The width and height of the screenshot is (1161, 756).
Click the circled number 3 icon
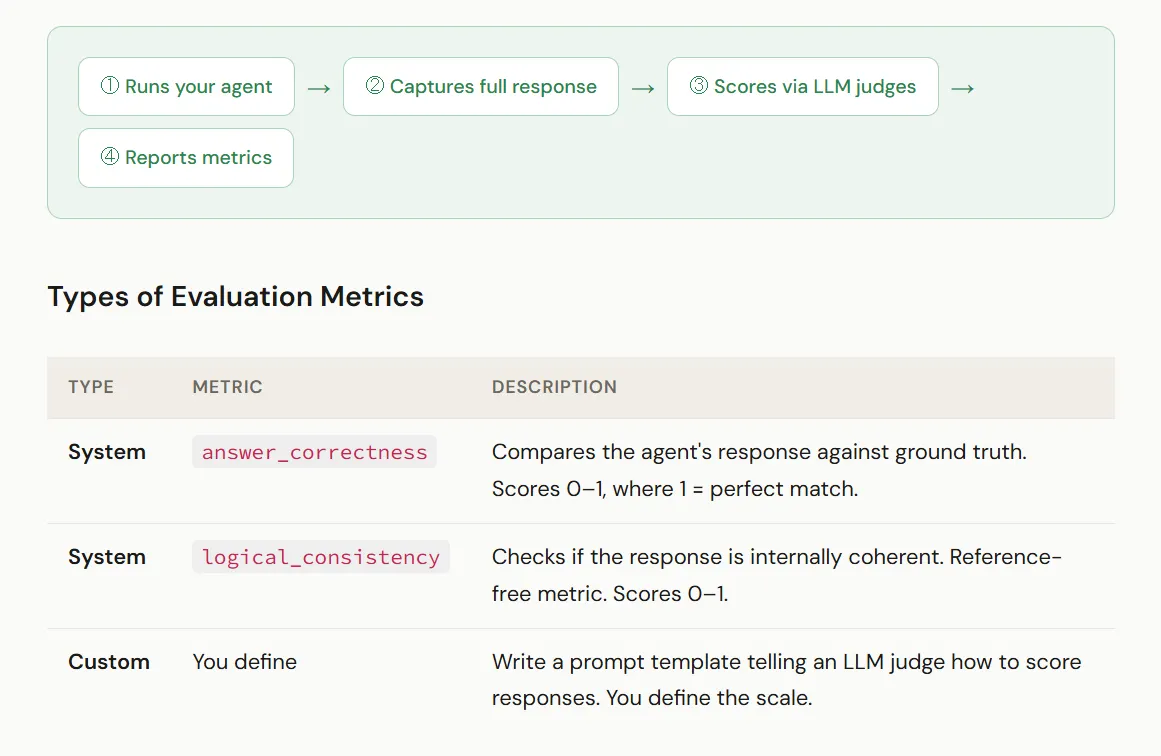pos(699,86)
